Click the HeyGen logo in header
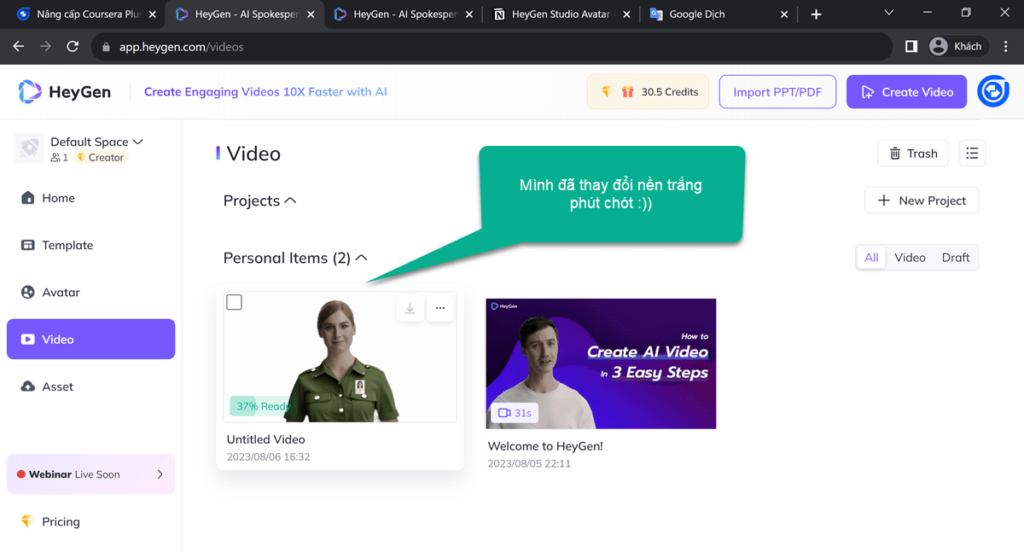This screenshot has width=1024, height=552. pyautogui.click(x=65, y=92)
